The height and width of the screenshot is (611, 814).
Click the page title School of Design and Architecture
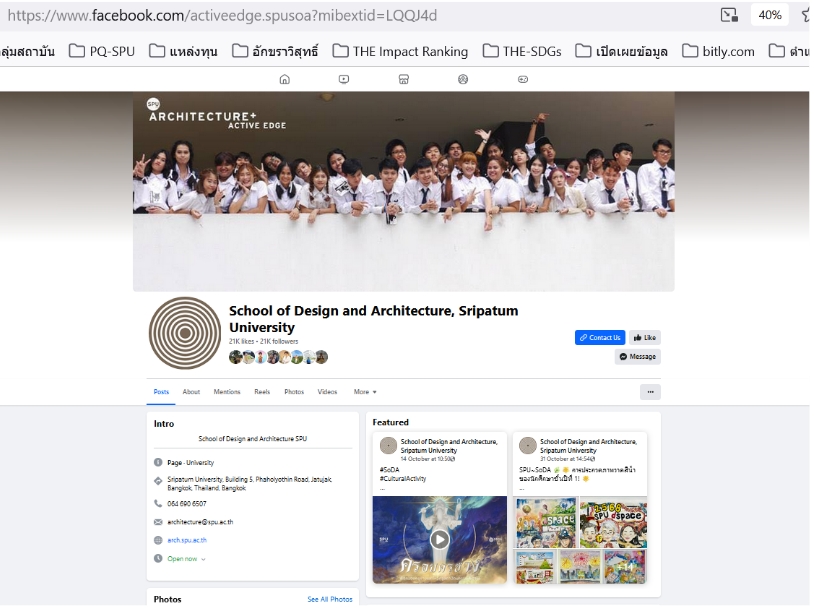(373, 319)
